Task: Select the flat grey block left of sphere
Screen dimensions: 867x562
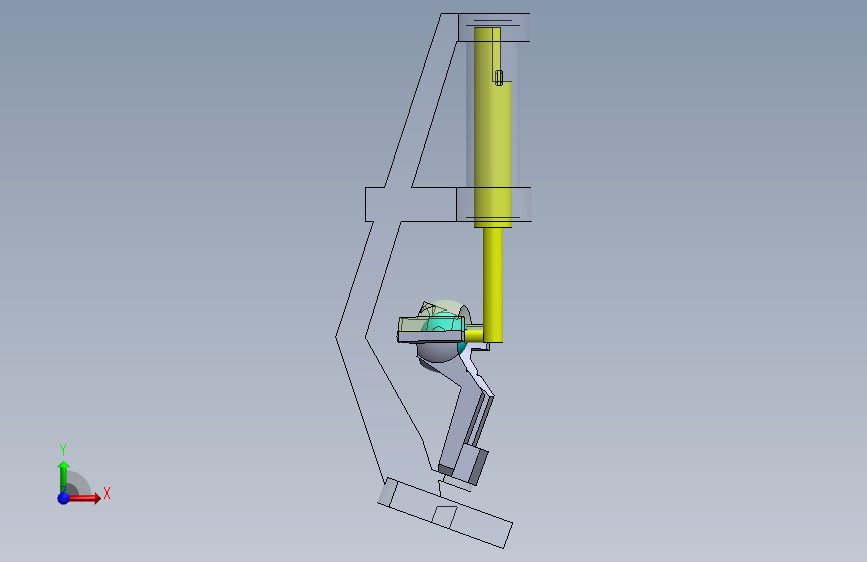Action: tap(430, 336)
